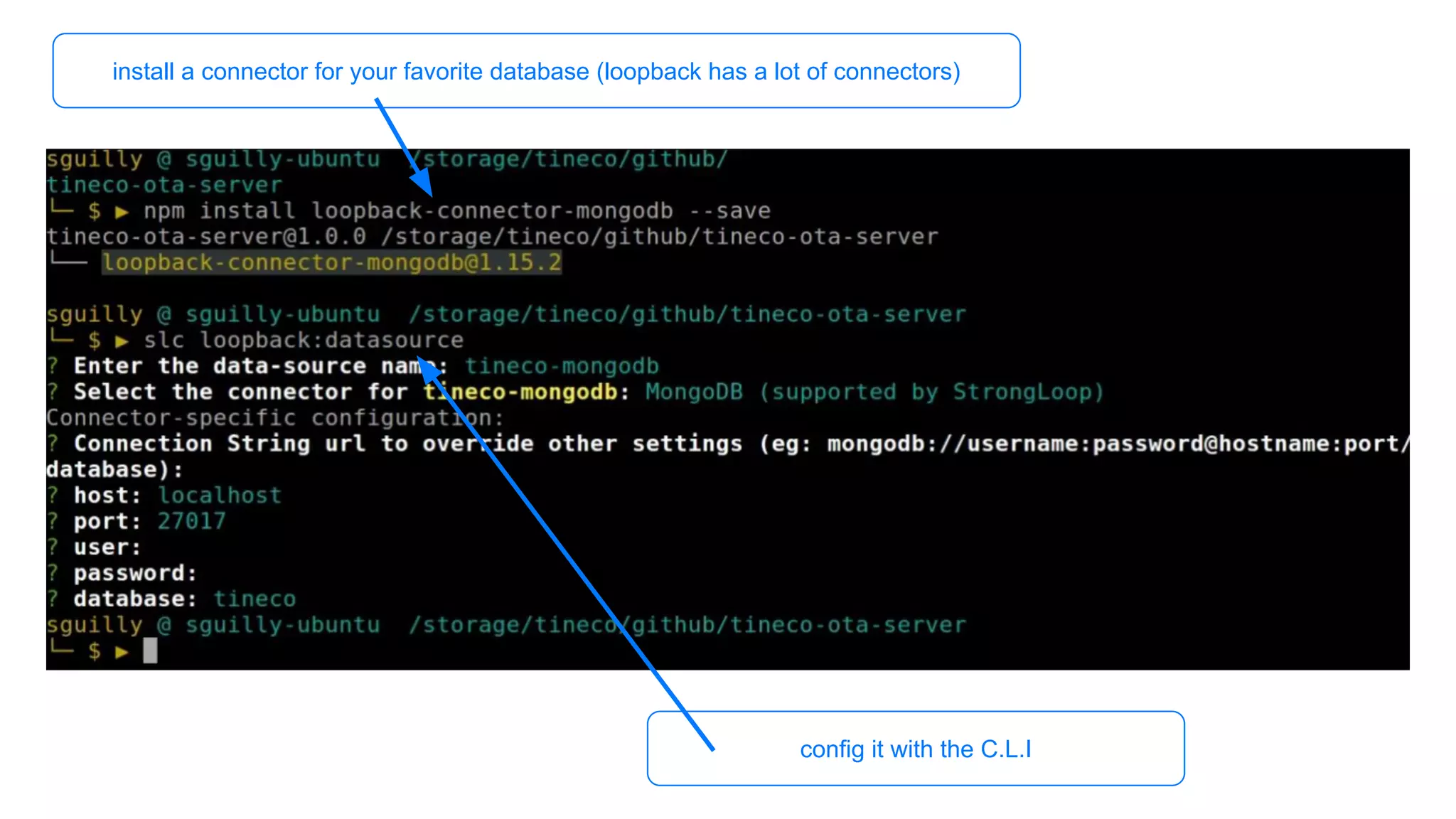The width and height of the screenshot is (1456, 819).
Task: Select 'MongoDB (supported by StrongLoop)' connector text
Action: tap(874, 392)
